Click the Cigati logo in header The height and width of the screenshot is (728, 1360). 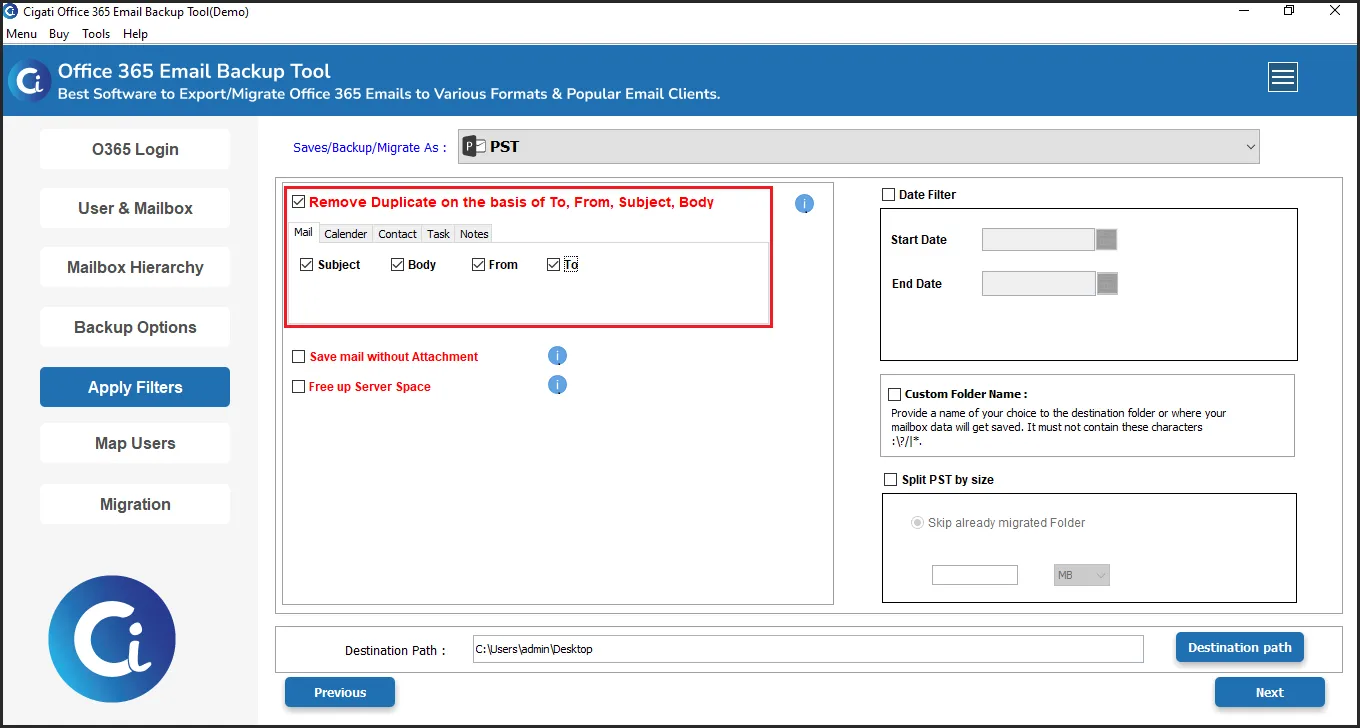(x=30, y=82)
